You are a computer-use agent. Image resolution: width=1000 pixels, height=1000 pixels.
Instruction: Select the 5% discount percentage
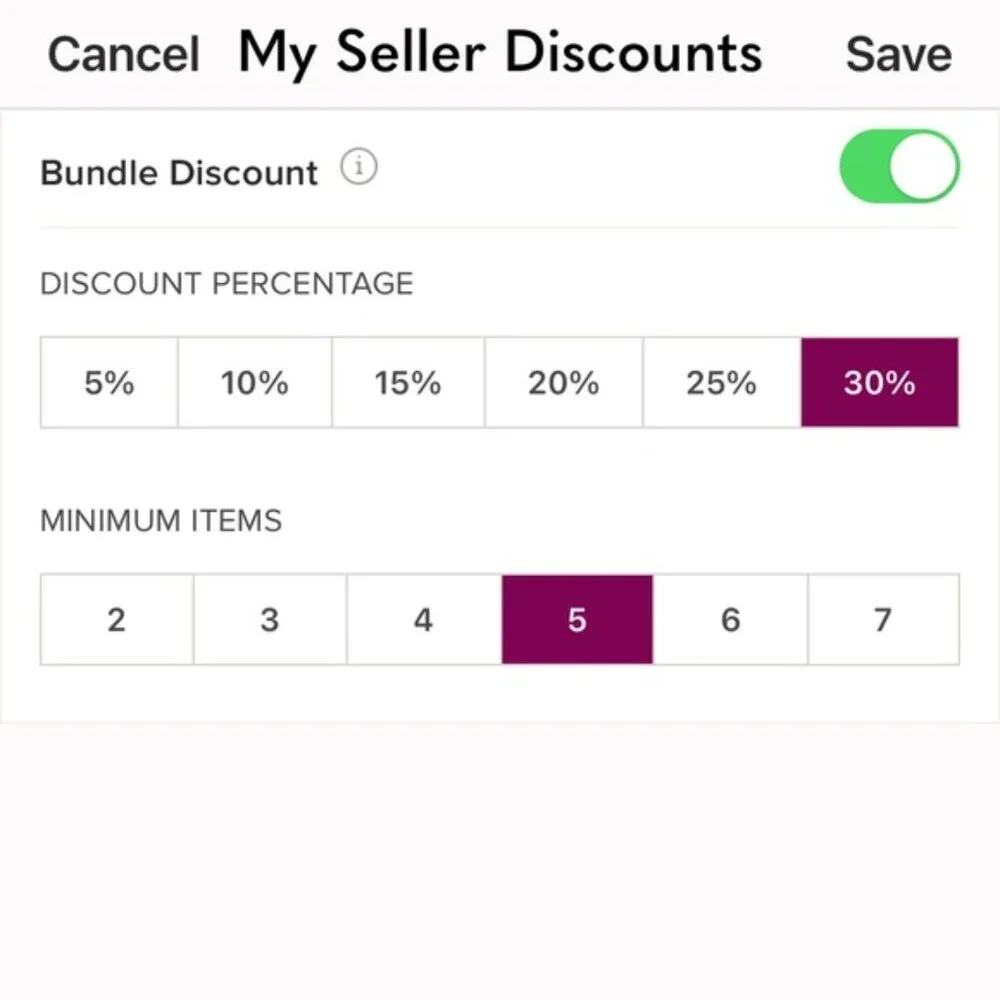click(109, 383)
